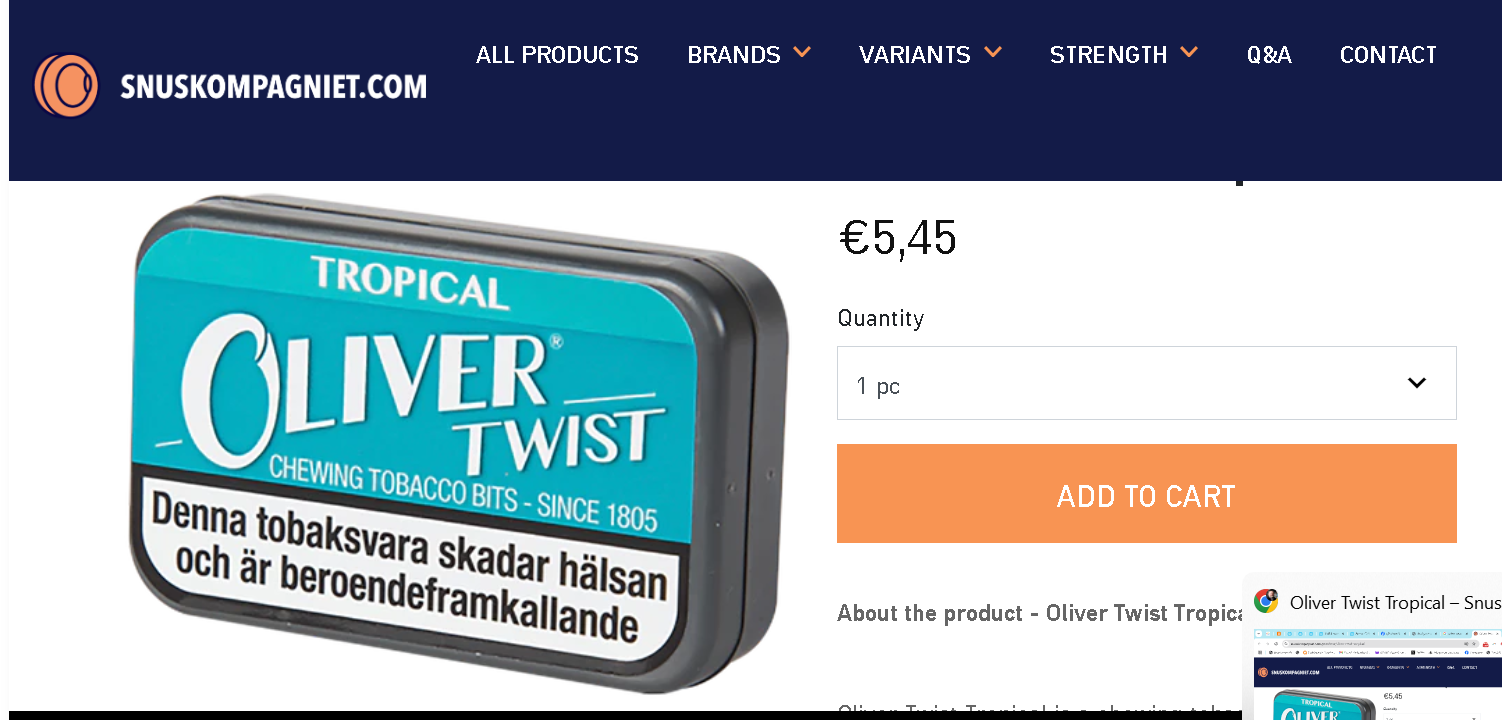Go to SNUSKOMPAGNIET.COM home via site name

[x=273, y=87]
